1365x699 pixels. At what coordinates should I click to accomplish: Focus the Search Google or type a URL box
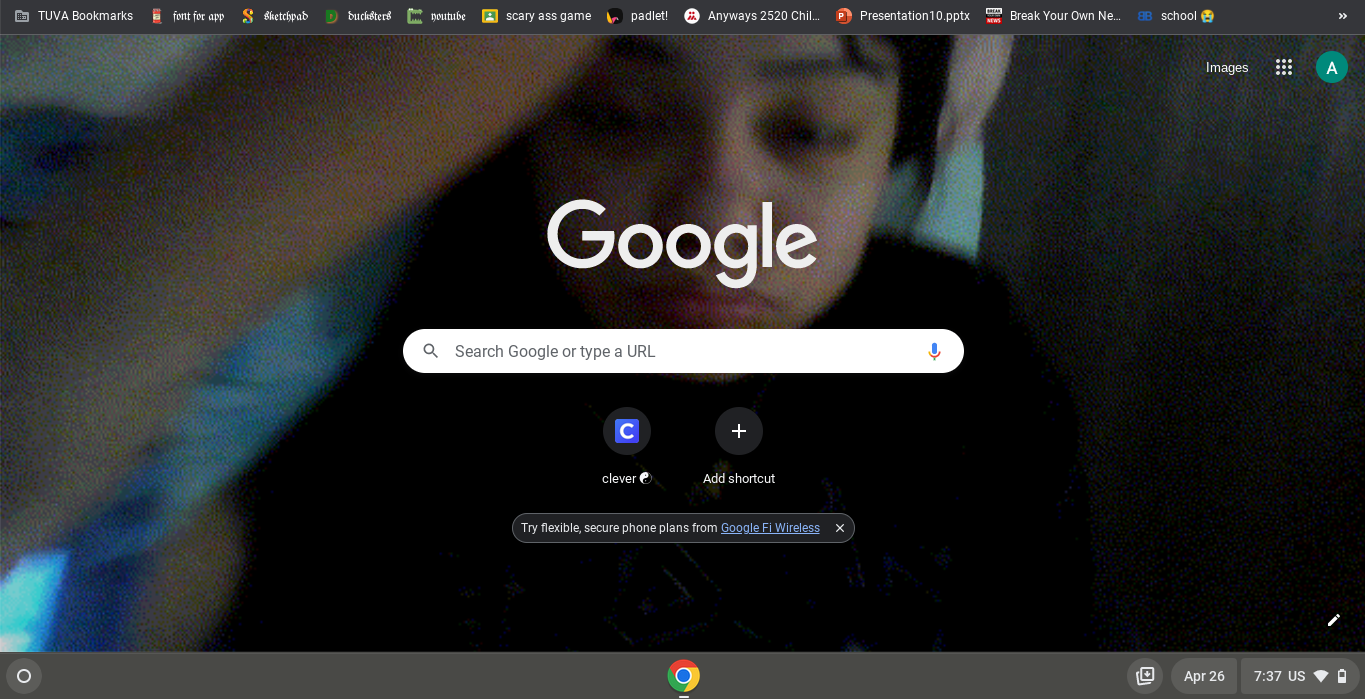click(683, 351)
